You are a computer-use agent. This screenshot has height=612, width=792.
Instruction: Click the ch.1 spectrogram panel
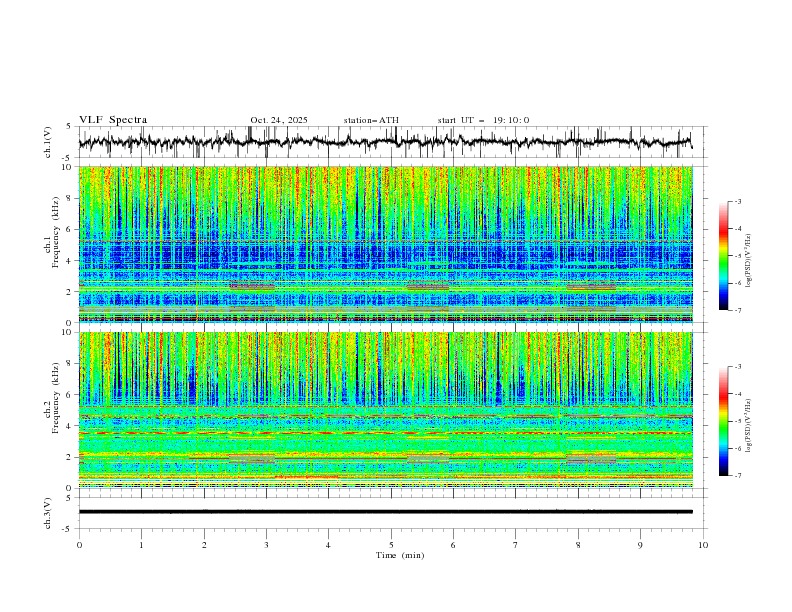pos(386,244)
